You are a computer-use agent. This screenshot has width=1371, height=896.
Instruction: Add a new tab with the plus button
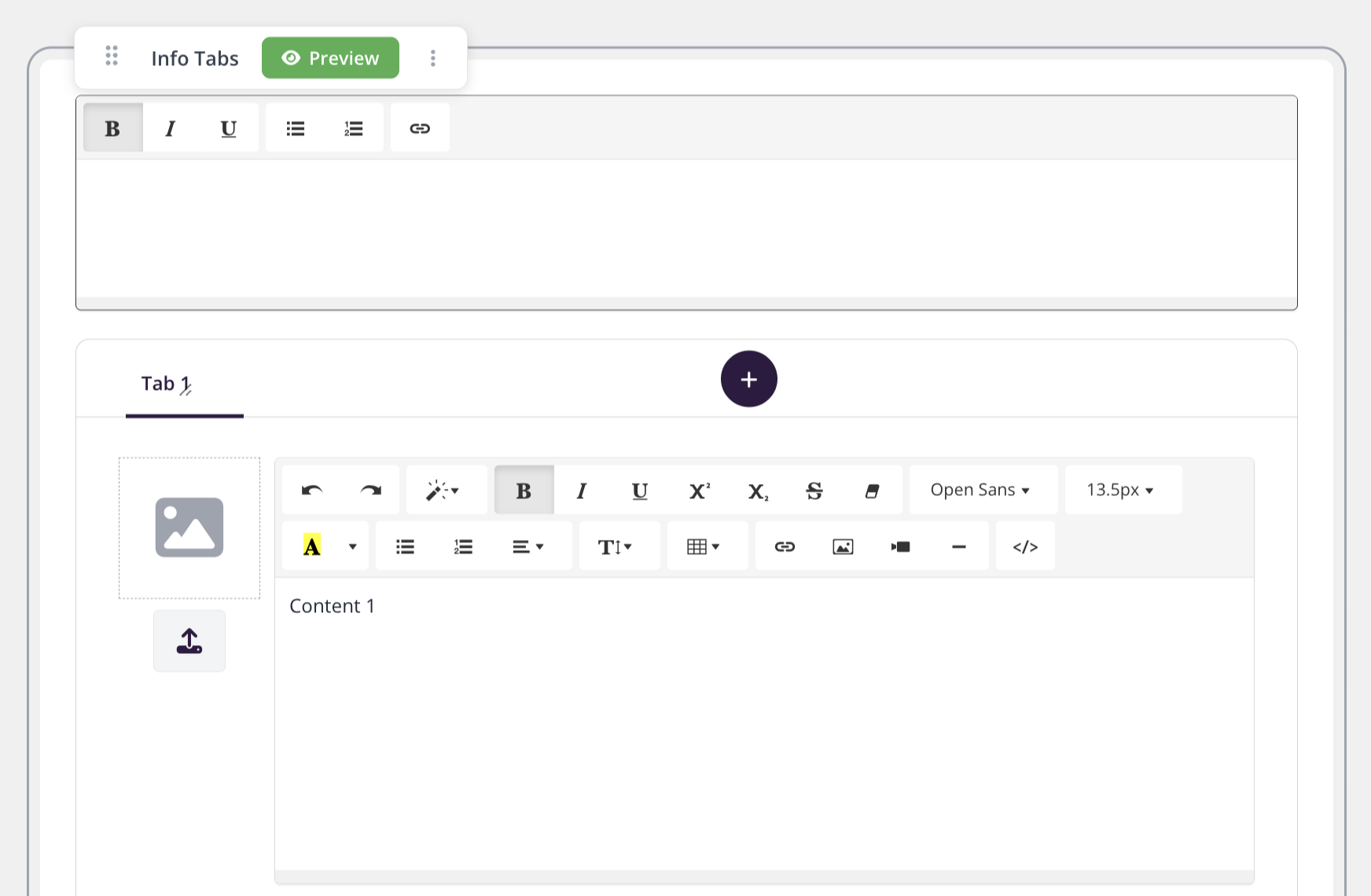(x=749, y=379)
